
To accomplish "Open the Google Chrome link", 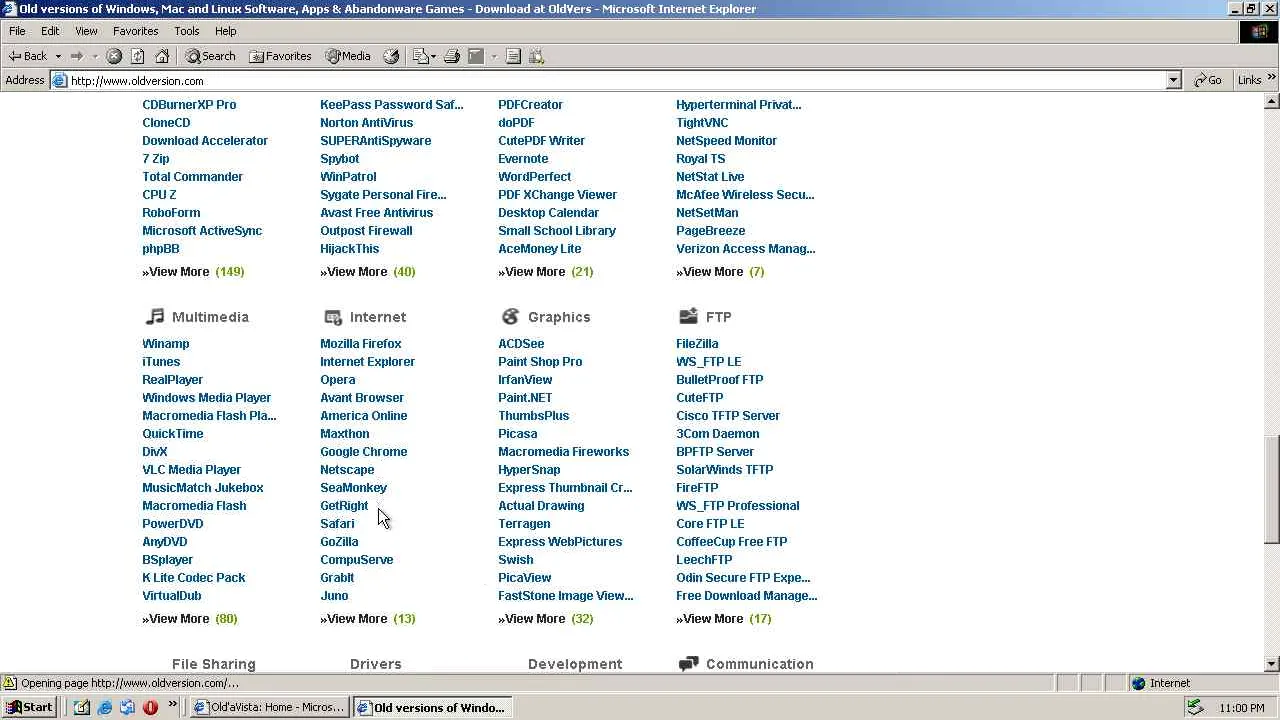I will [363, 452].
